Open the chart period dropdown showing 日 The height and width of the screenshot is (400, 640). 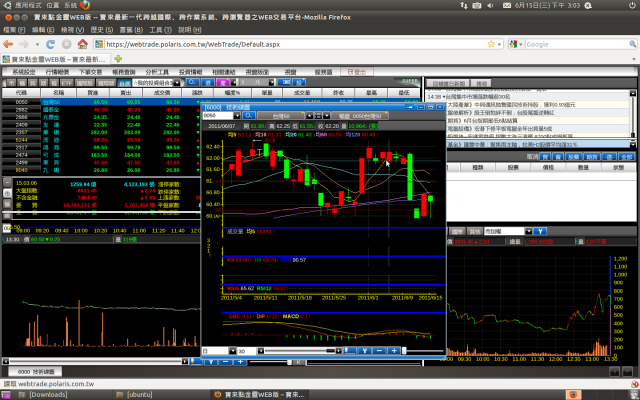pyautogui.click(x=232, y=351)
